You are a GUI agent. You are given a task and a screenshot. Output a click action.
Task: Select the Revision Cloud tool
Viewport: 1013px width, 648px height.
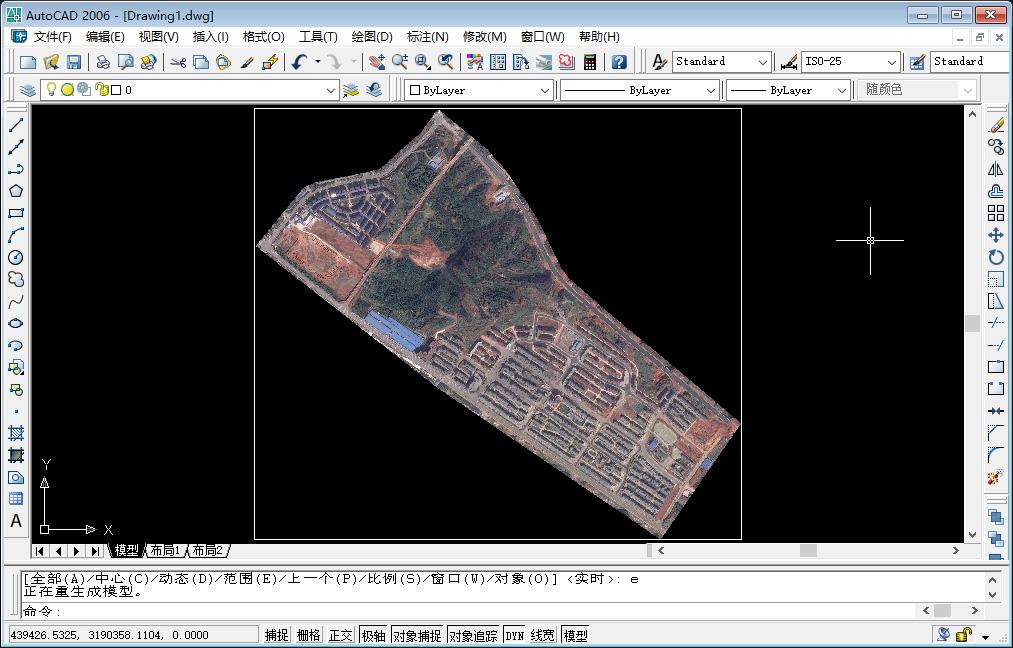(16, 279)
